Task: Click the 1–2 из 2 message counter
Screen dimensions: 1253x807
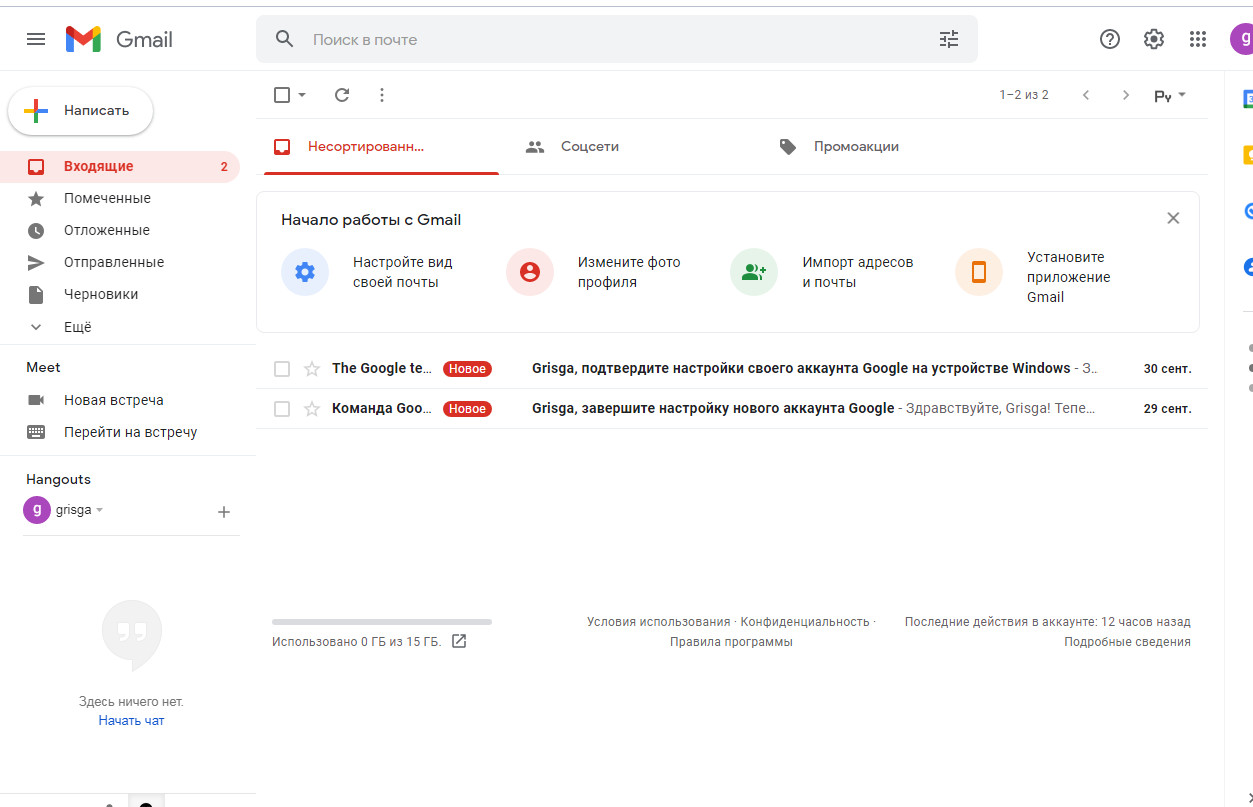Action: (1024, 95)
